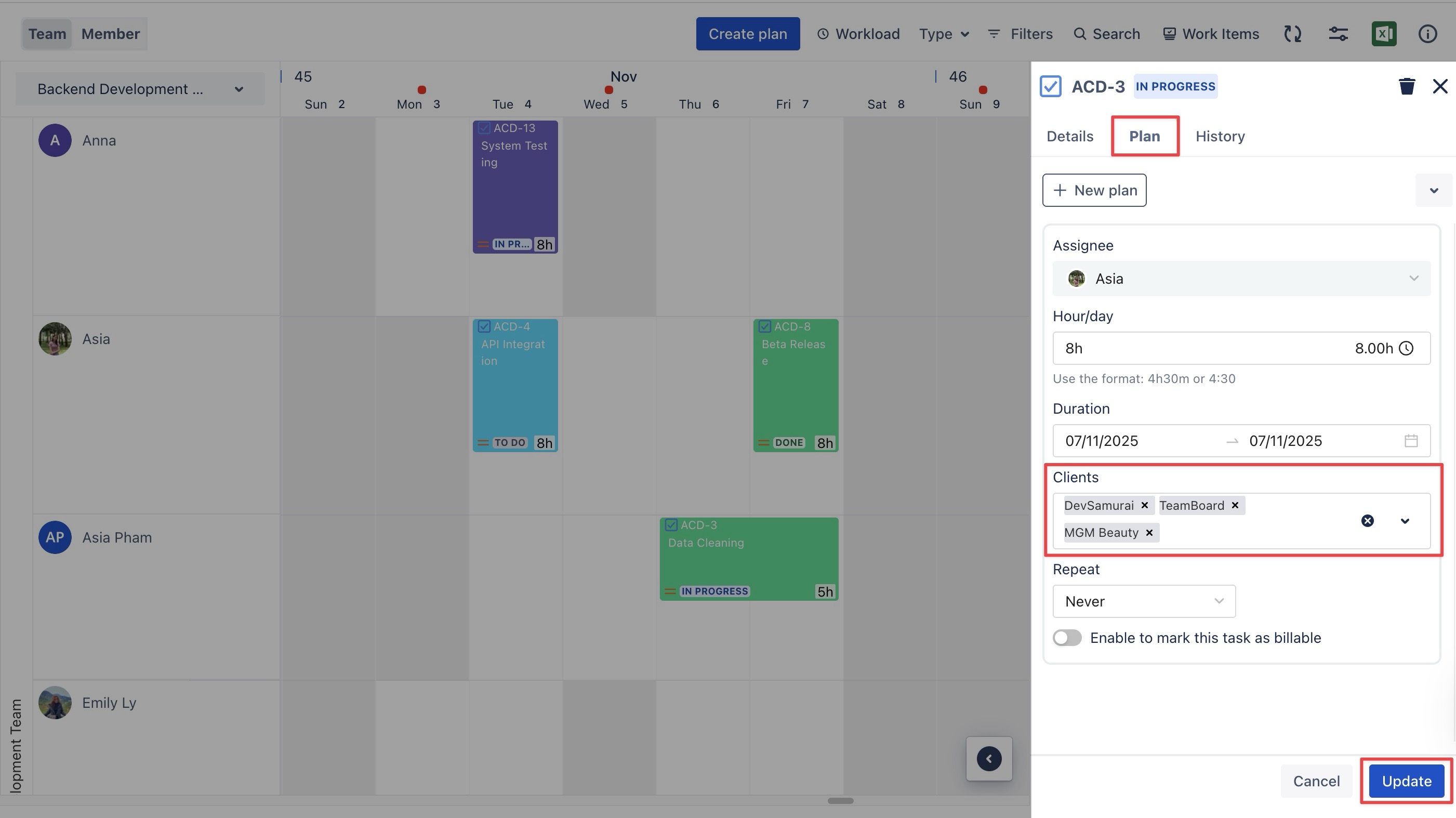Click the Hour/day input field
Screen dimensions: 1456x818
(1198, 348)
